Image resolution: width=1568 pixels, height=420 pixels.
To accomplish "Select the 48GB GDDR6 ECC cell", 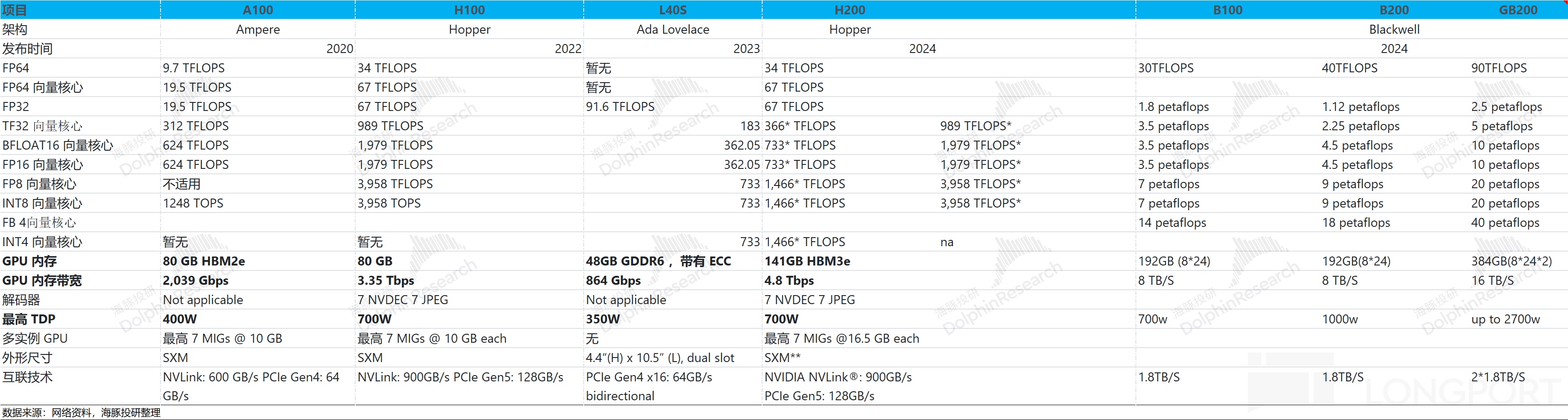I will pyautogui.click(x=658, y=261).
